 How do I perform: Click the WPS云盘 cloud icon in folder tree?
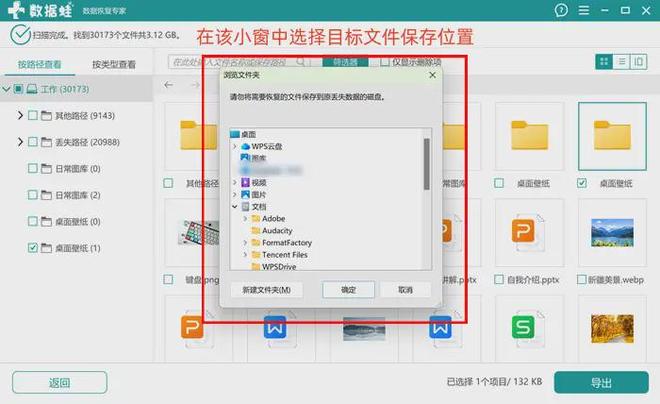[245, 146]
